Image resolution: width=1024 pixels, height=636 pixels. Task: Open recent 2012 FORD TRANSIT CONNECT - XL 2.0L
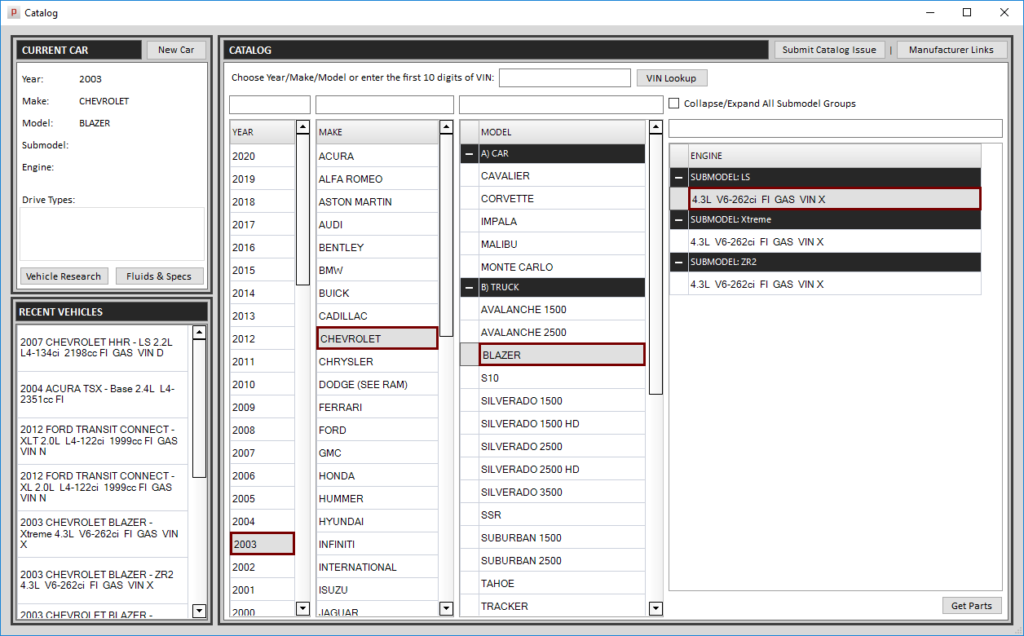click(x=103, y=486)
